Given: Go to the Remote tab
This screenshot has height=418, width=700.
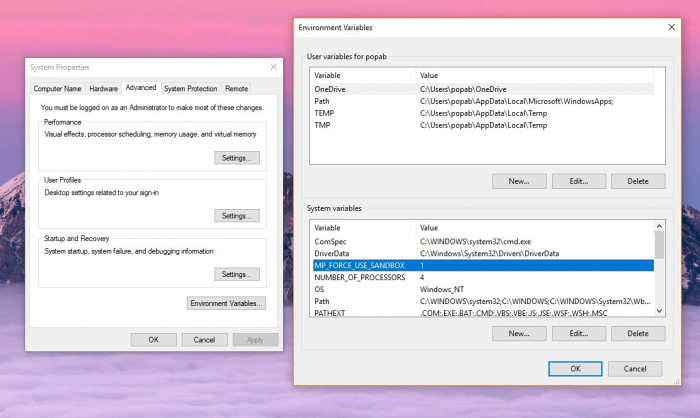Looking at the screenshot, I should click(x=236, y=89).
